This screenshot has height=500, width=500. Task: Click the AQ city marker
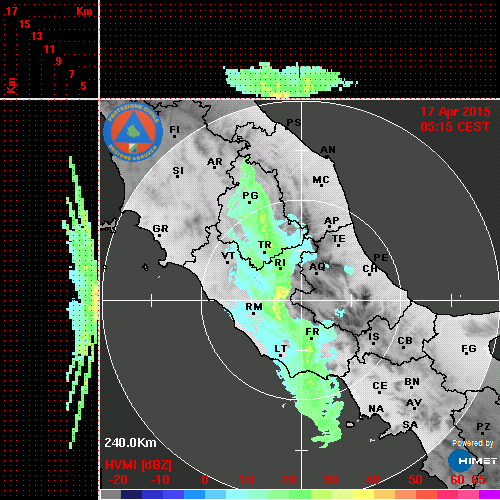(316, 274)
